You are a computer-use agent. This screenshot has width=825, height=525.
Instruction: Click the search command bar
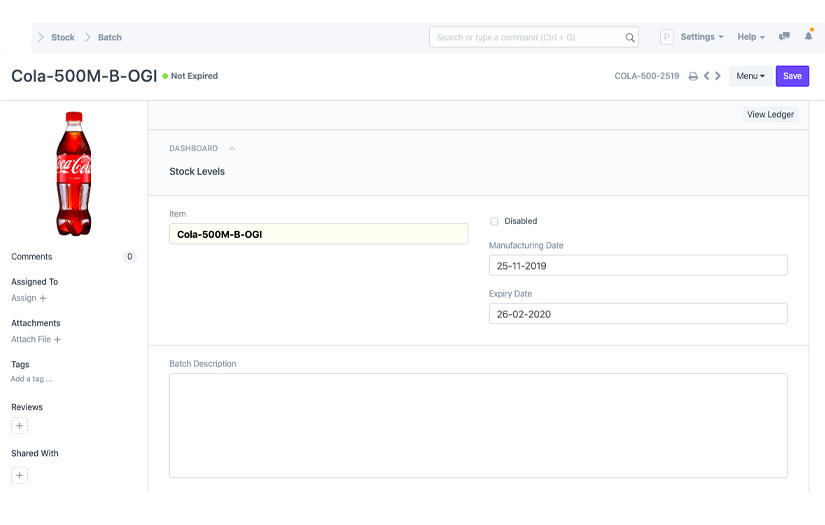[534, 37]
